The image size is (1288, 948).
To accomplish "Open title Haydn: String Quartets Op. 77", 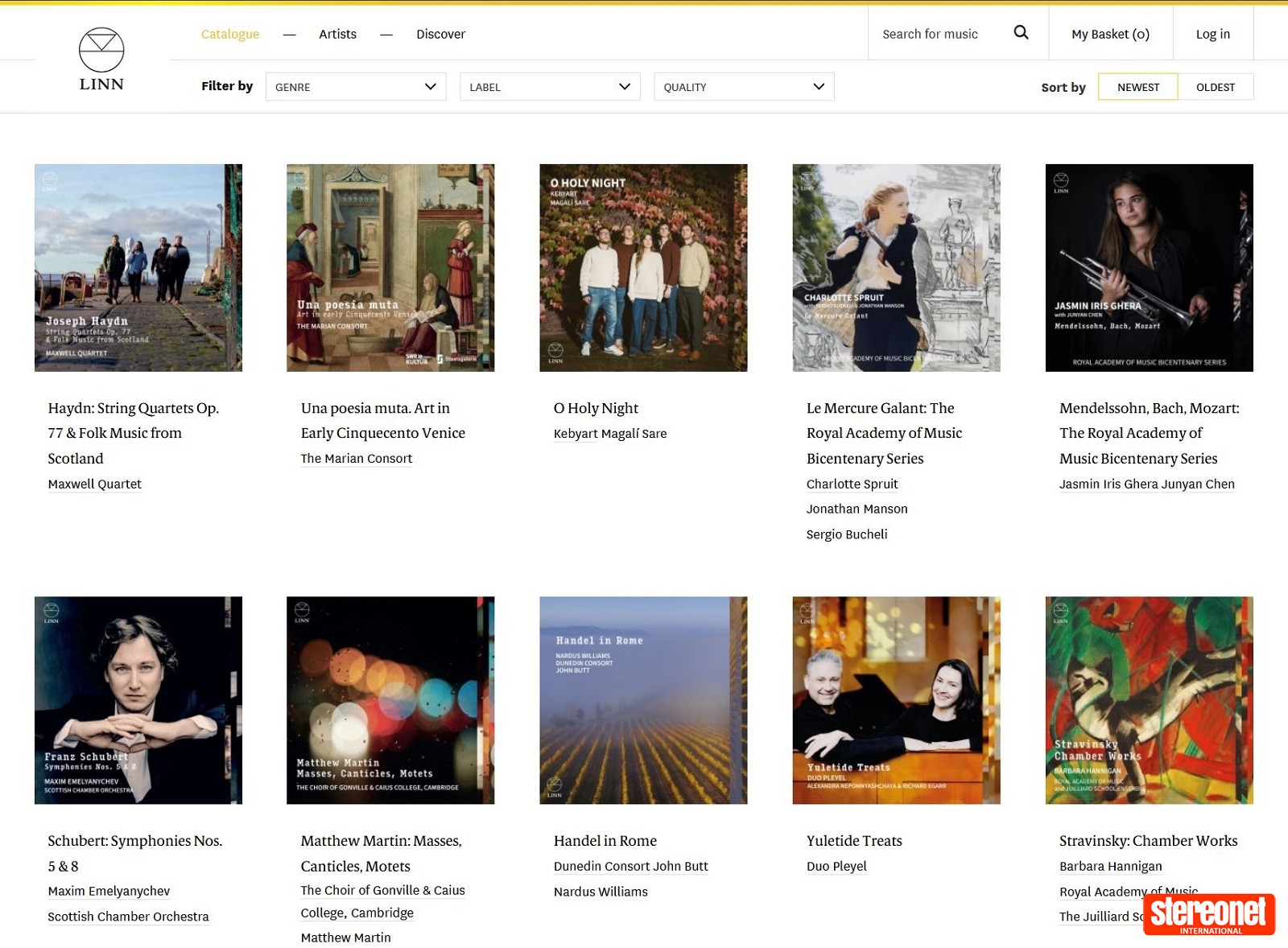I will coord(134,433).
